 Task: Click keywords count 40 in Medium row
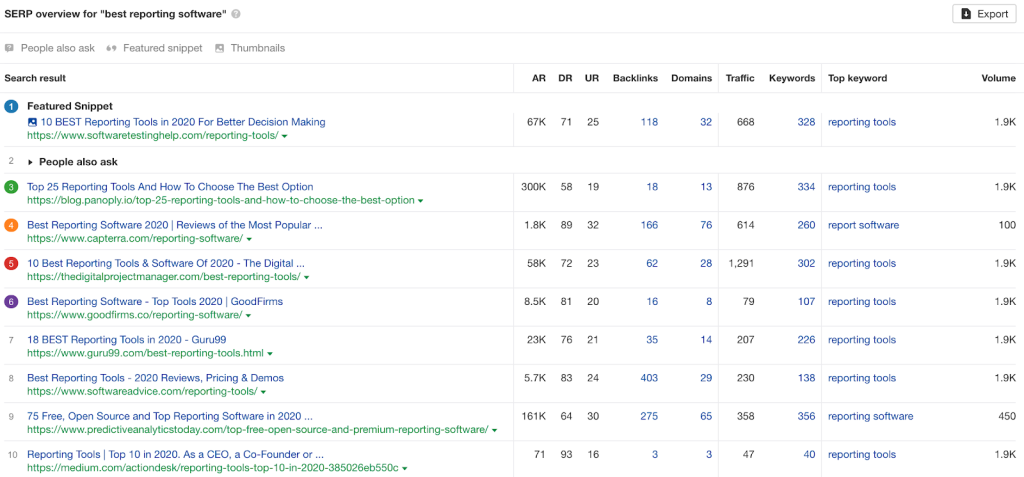point(809,455)
